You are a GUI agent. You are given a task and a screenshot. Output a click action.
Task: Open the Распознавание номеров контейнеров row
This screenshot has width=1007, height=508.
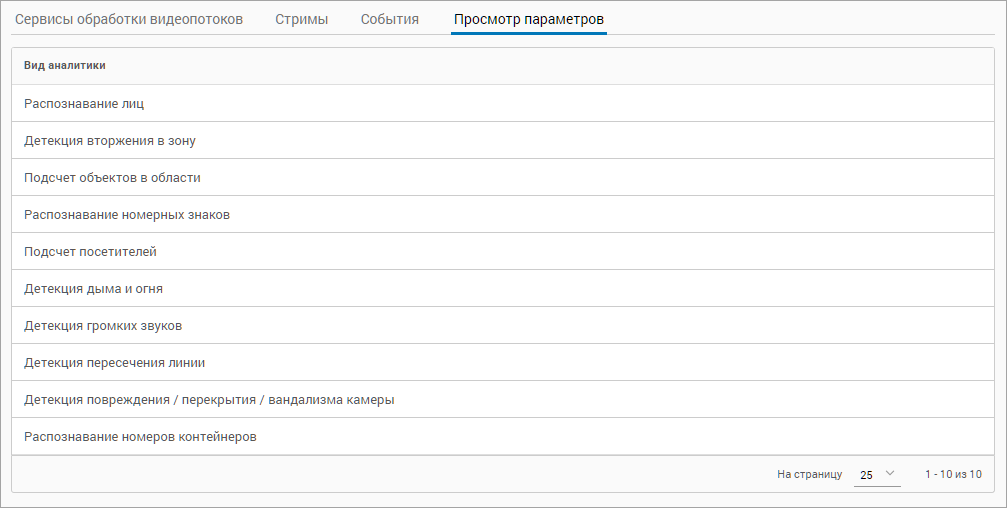140,437
